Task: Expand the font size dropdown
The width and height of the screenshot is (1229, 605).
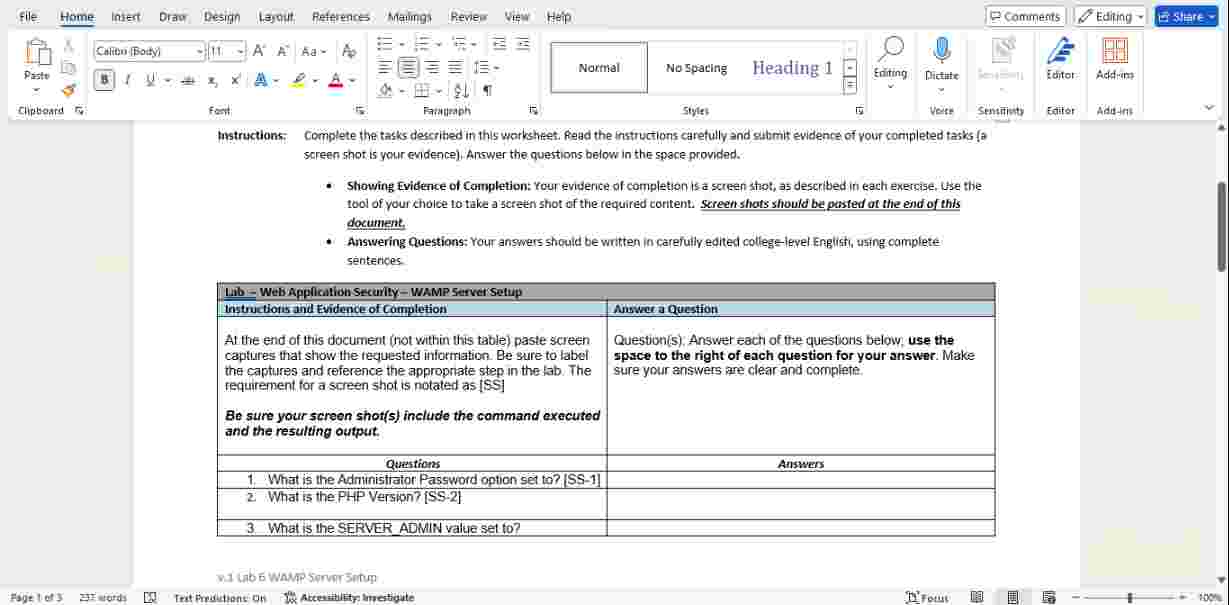Action: 240,50
